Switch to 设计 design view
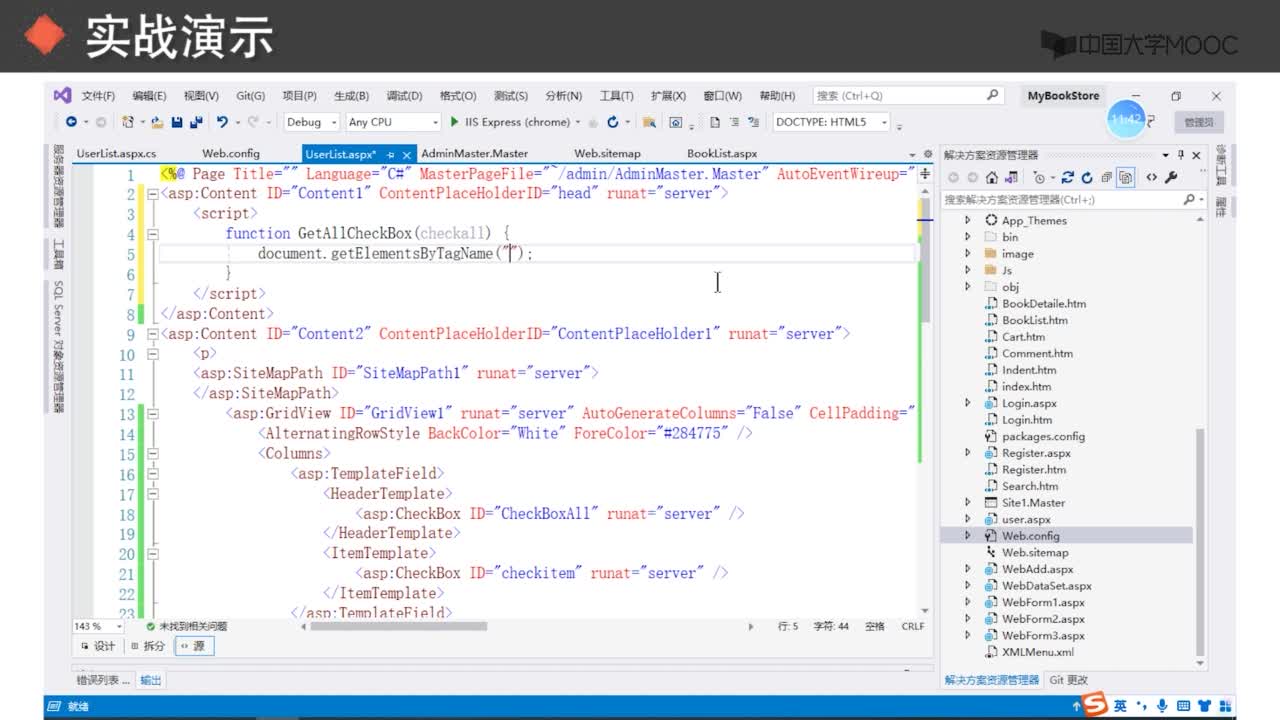Image resolution: width=1280 pixels, height=720 pixels. point(99,647)
